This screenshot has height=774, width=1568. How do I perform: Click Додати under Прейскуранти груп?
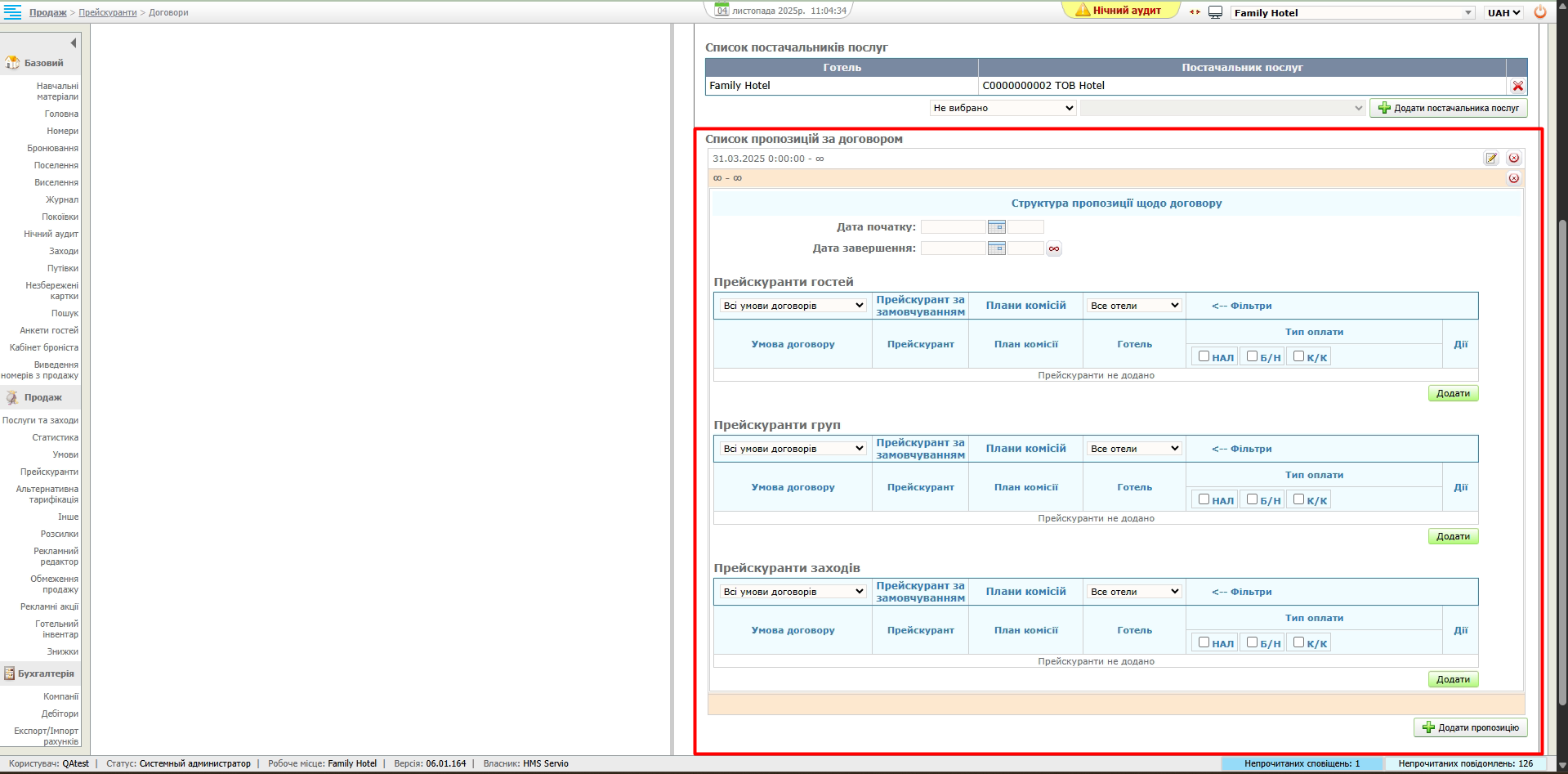(x=1453, y=536)
